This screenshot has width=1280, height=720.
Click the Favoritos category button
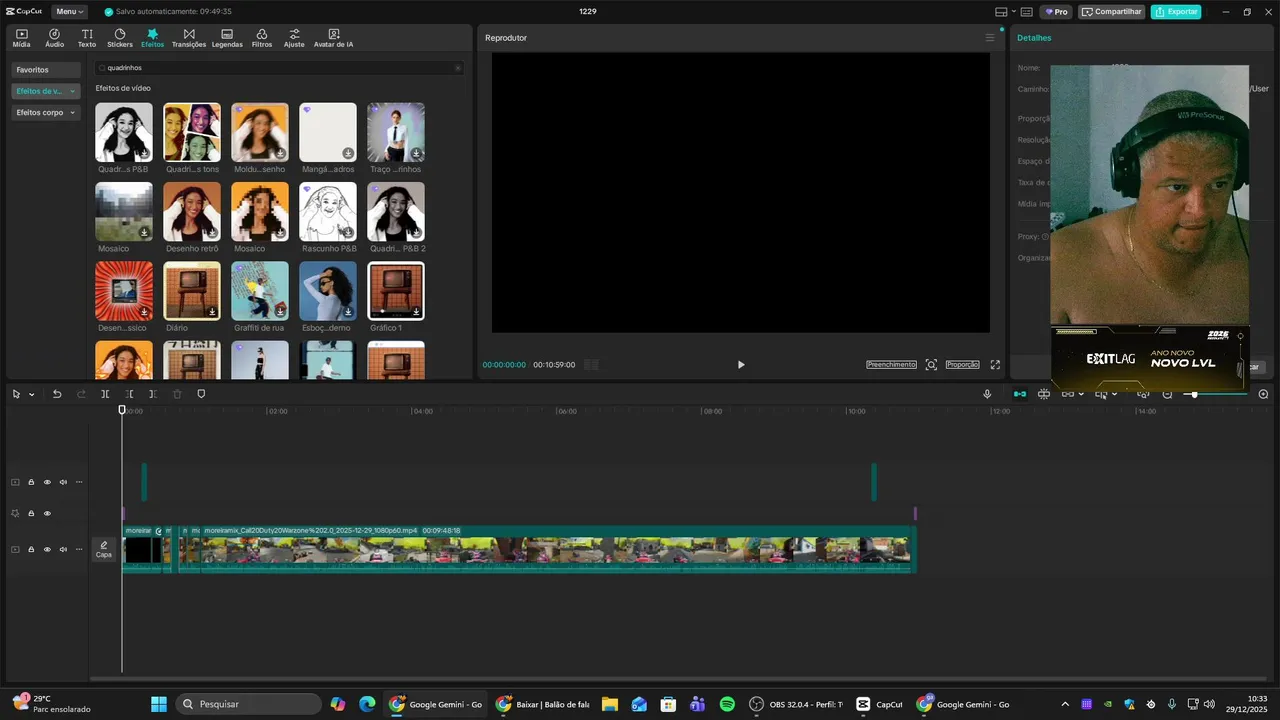tap(45, 70)
